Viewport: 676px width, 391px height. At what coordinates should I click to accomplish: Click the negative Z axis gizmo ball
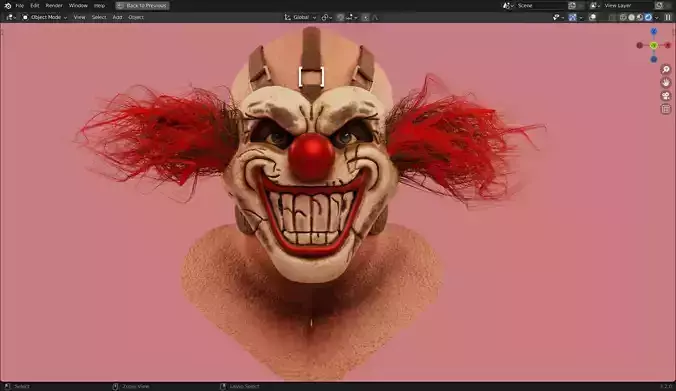[654, 59]
